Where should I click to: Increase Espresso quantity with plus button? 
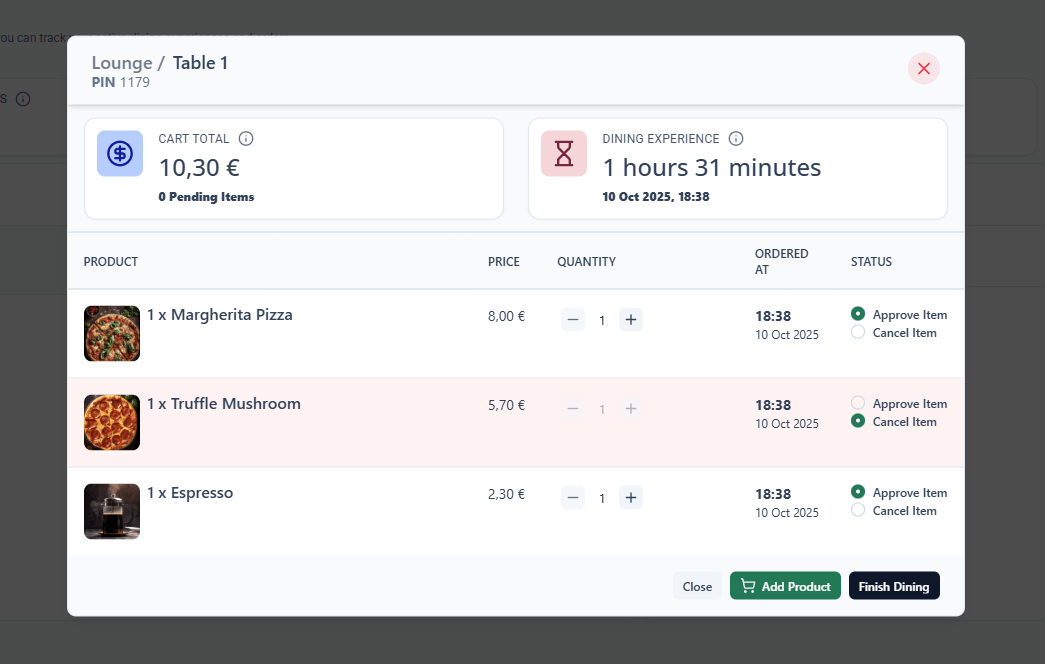coord(630,497)
